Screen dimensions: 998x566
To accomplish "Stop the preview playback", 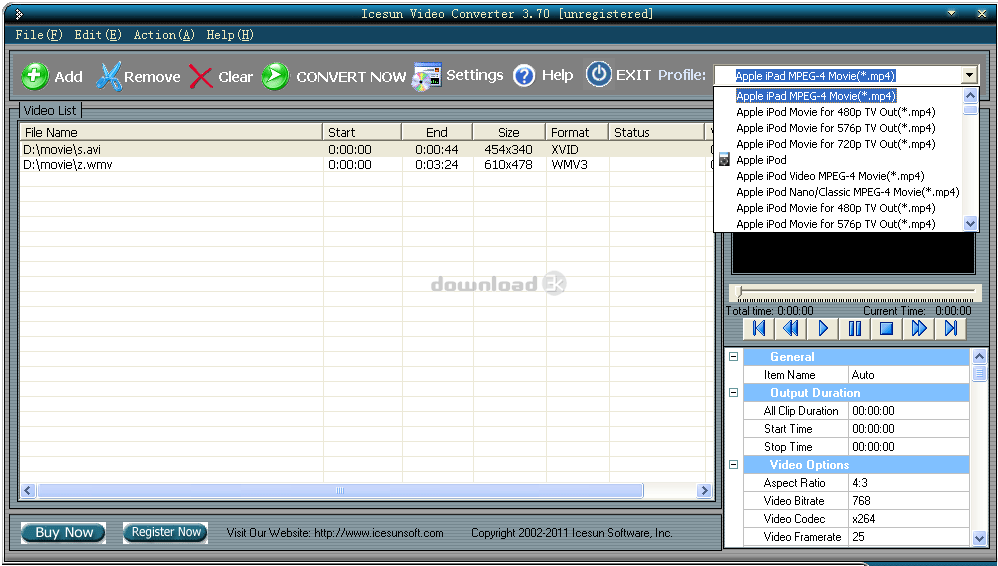I will point(886,328).
